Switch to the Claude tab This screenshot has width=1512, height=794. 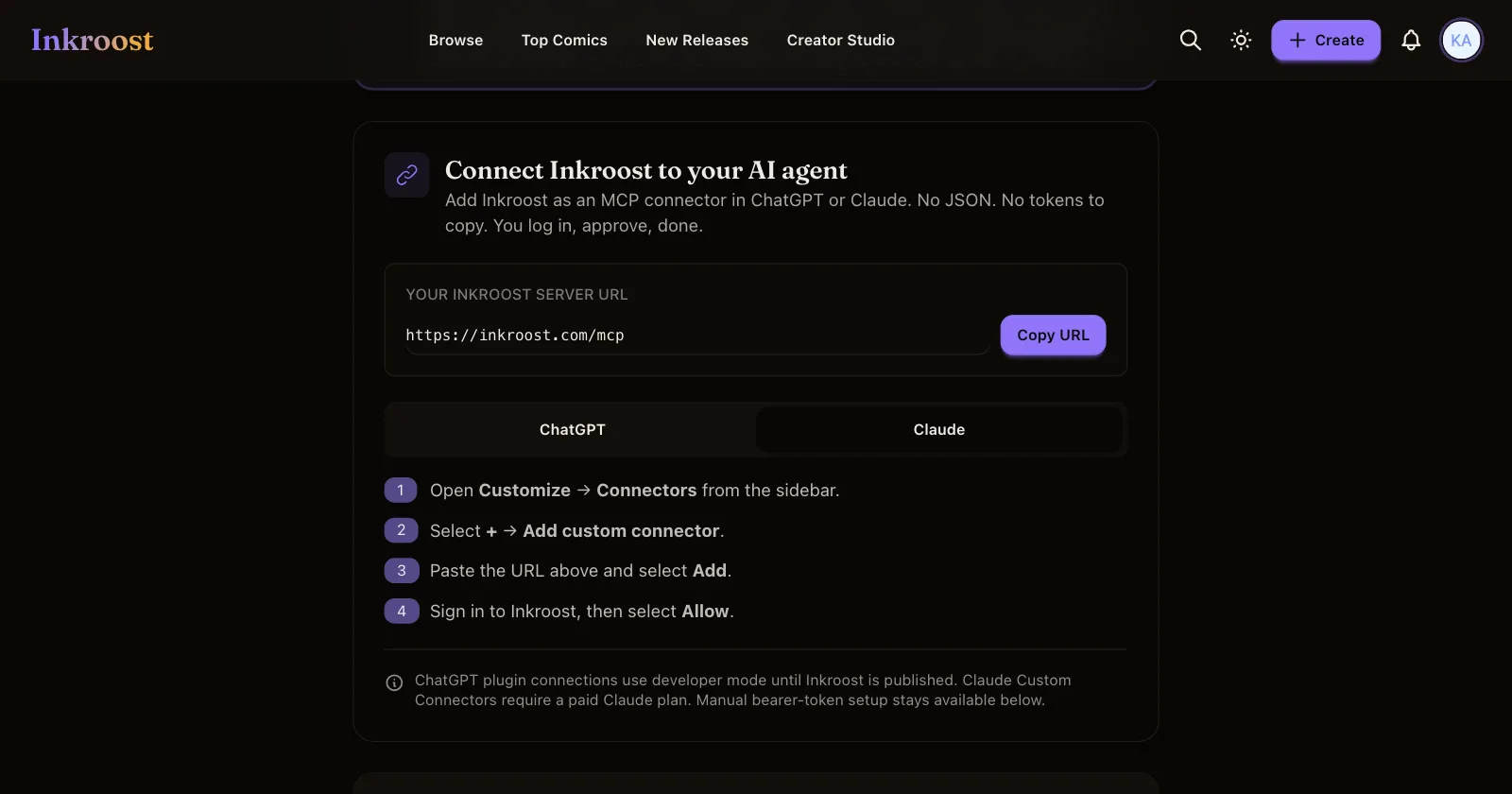tap(939, 429)
